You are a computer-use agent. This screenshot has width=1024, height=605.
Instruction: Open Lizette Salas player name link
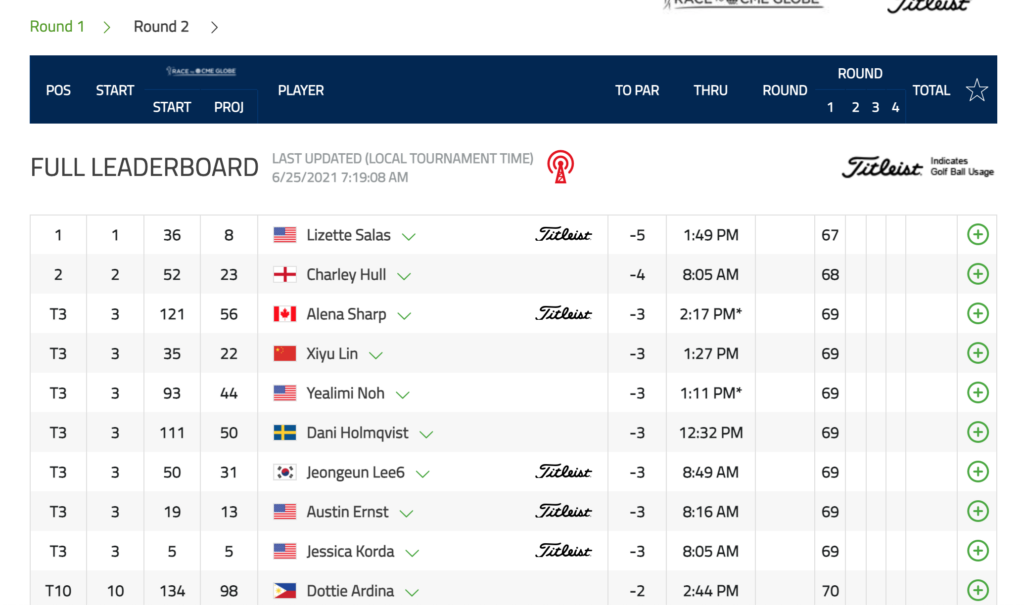[x=348, y=235]
